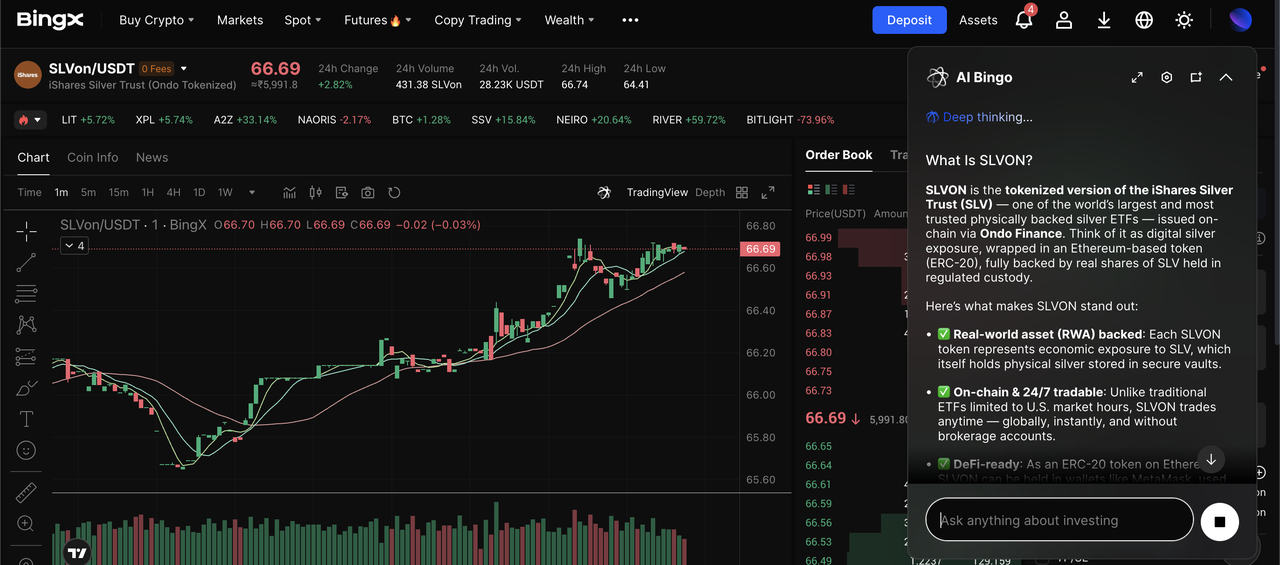Take a chart snapshot with camera icon
The width and height of the screenshot is (1280, 565).
pyautogui.click(x=368, y=192)
